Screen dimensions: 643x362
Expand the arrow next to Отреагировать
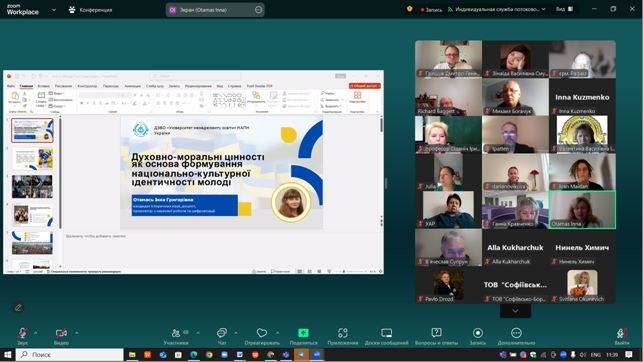[278, 332]
